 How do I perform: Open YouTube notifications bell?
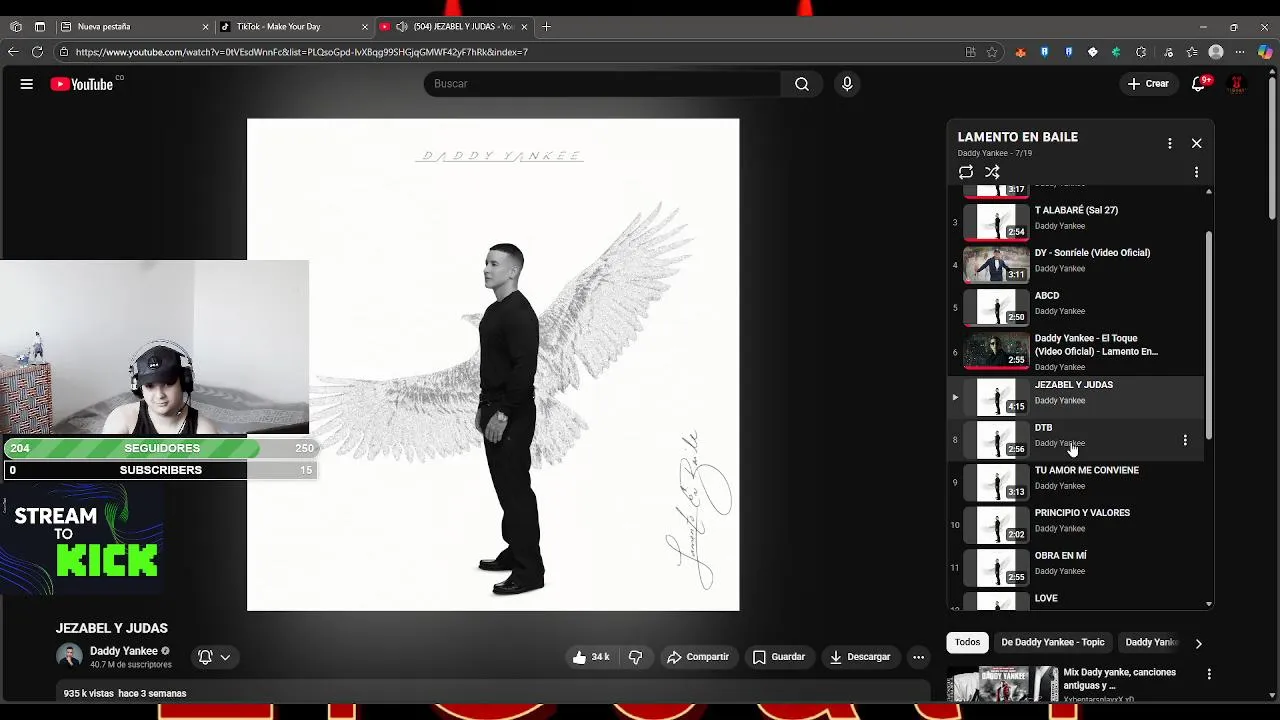(x=1198, y=84)
